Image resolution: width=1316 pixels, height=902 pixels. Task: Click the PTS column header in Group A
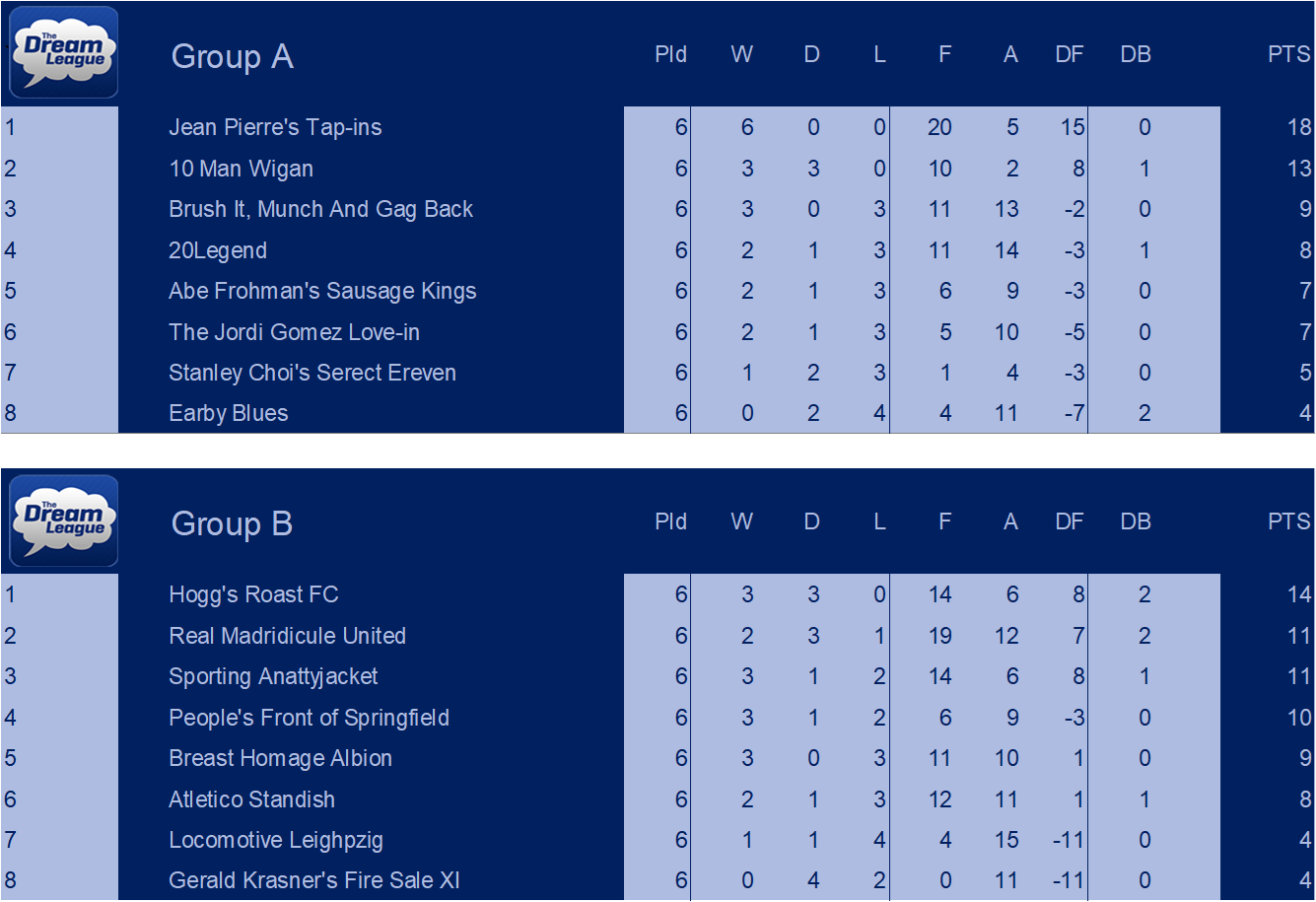pos(1288,54)
